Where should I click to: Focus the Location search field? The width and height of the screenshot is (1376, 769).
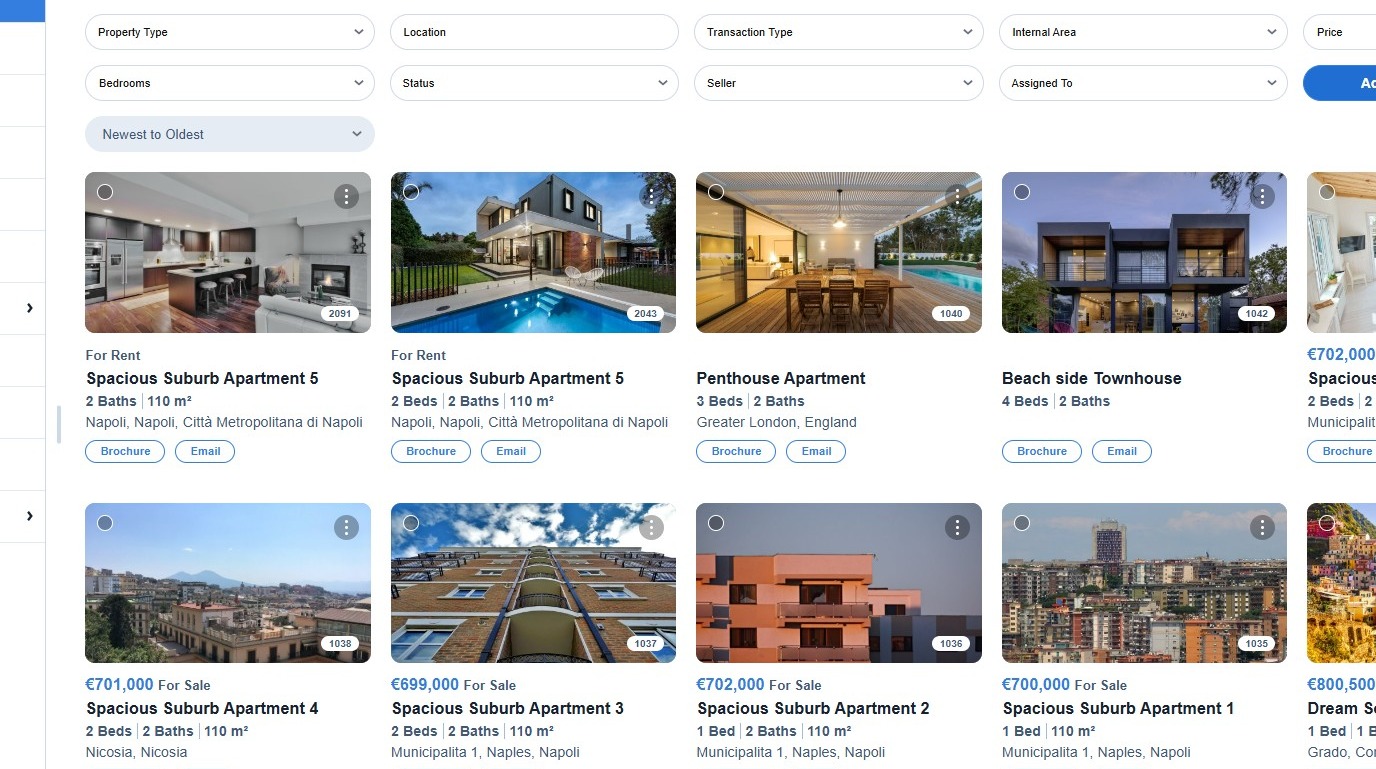point(534,32)
